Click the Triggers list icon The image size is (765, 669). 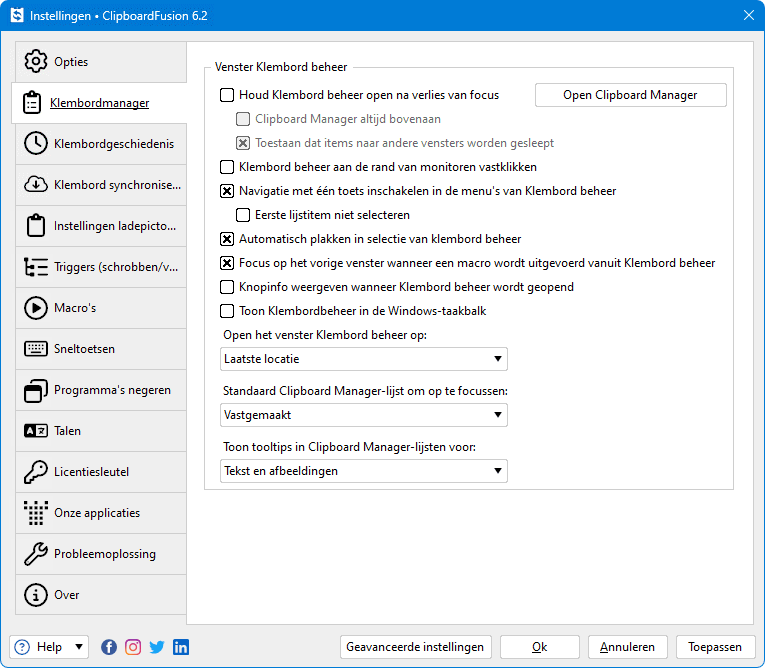[x=36, y=266]
